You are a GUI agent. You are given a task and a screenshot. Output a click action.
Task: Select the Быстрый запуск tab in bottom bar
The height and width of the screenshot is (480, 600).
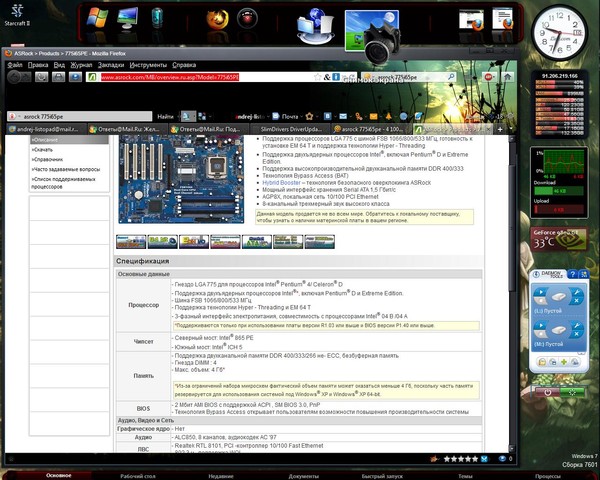click(382, 477)
